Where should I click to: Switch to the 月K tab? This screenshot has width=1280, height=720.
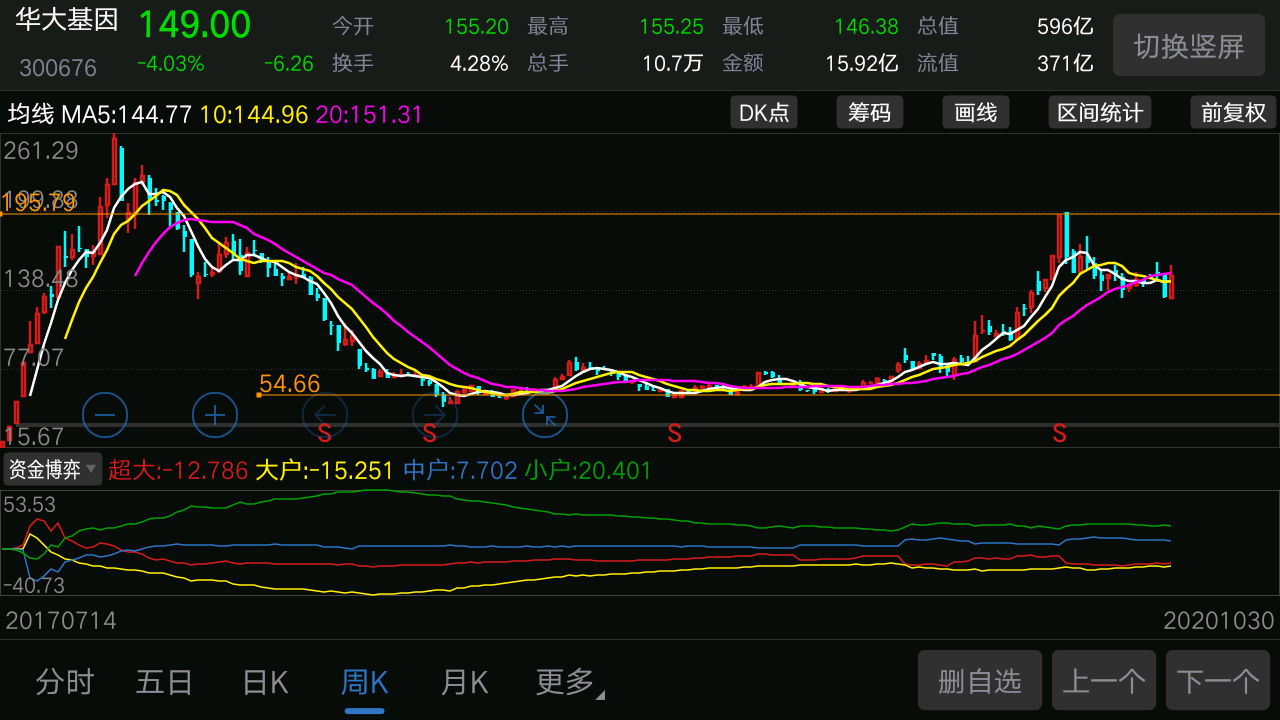465,683
